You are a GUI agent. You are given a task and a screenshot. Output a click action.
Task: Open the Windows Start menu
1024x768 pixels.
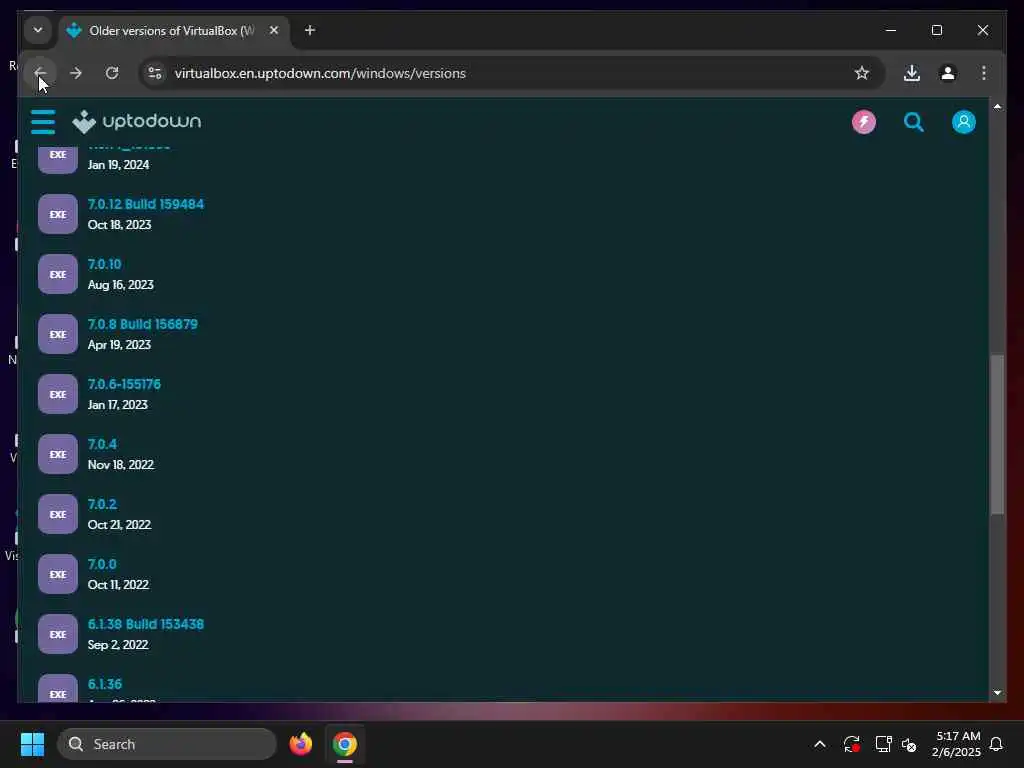[x=32, y=744]
